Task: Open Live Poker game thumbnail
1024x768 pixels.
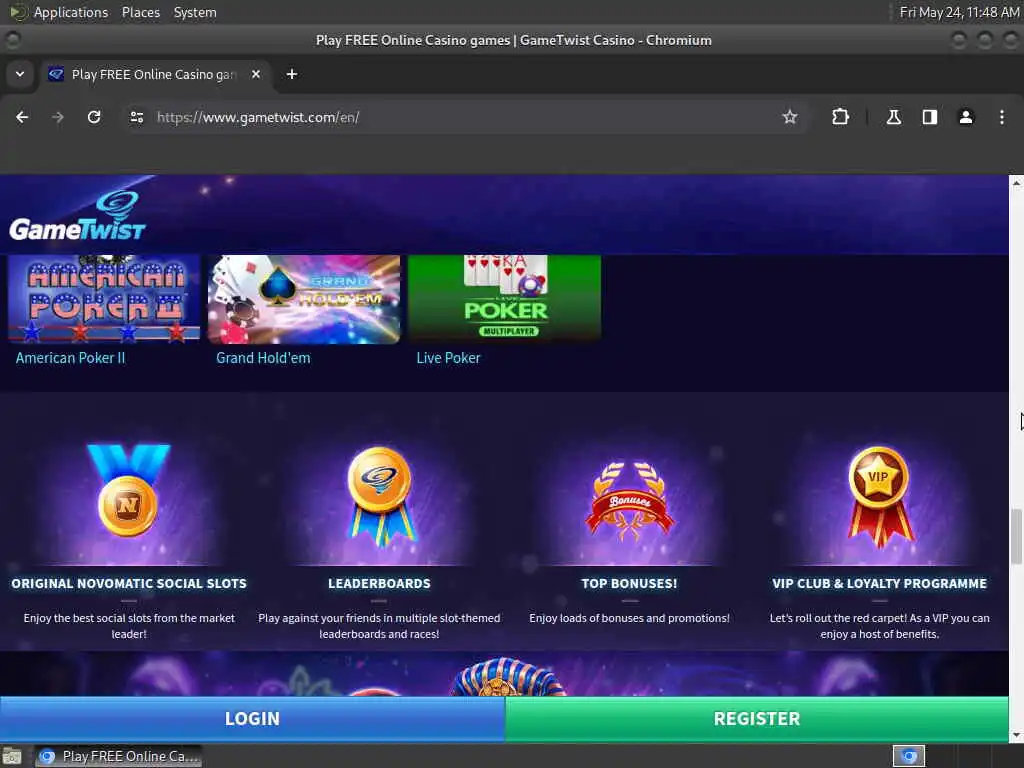Action: click(x=504, y=299)
